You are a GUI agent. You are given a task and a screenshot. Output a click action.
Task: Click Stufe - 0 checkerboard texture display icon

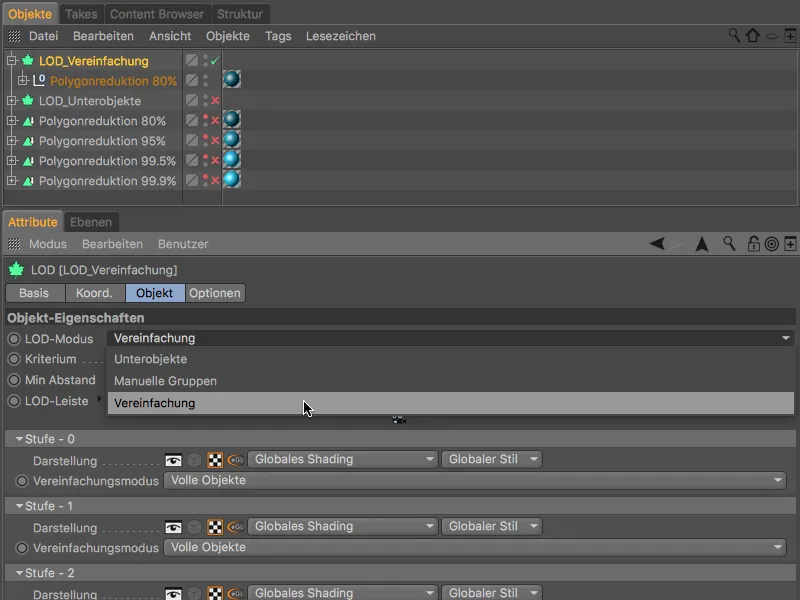coord(215,460)
